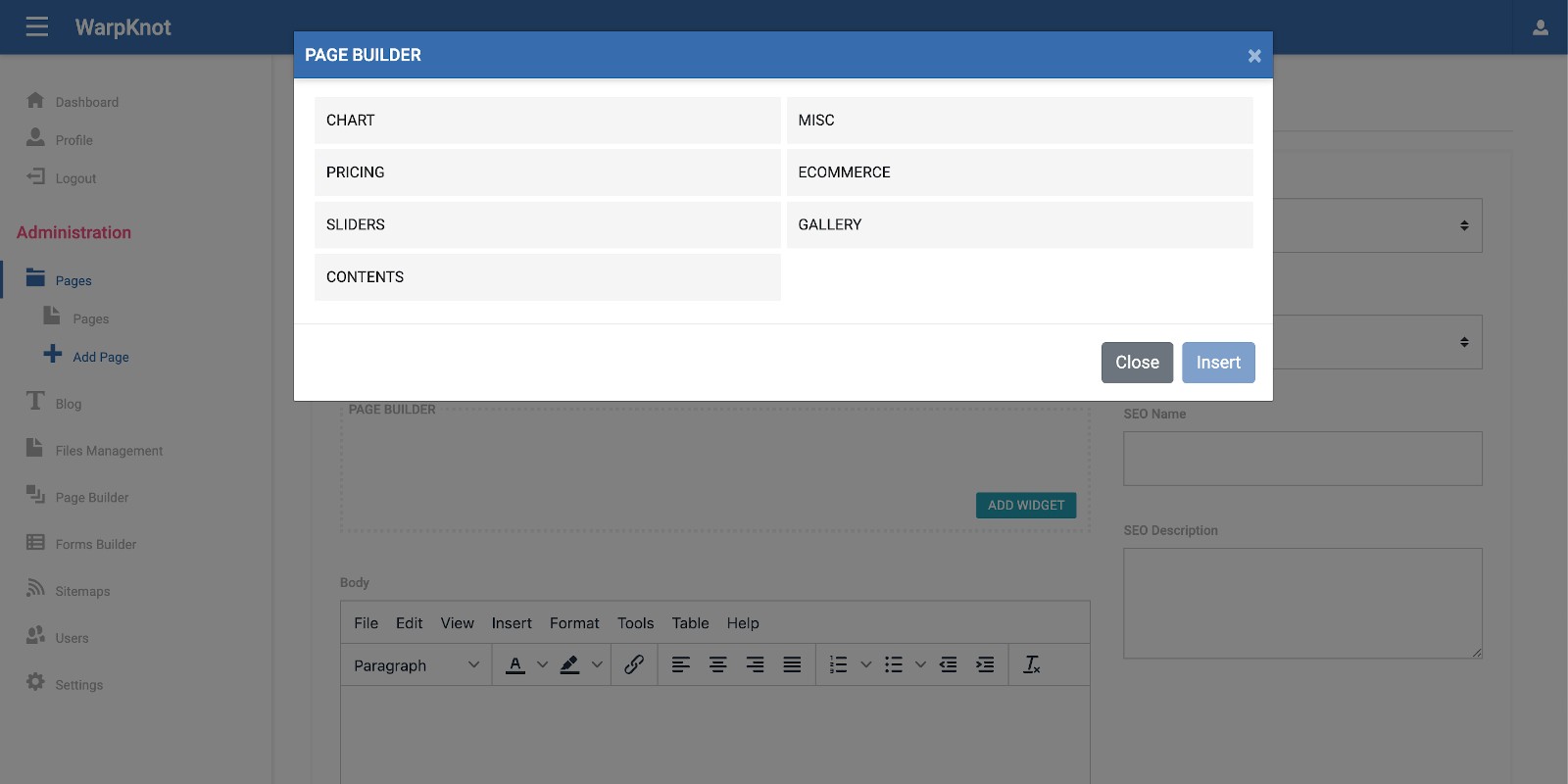The image size is (1568, 784).
Task: Align text right in editor
Action: 756,664
